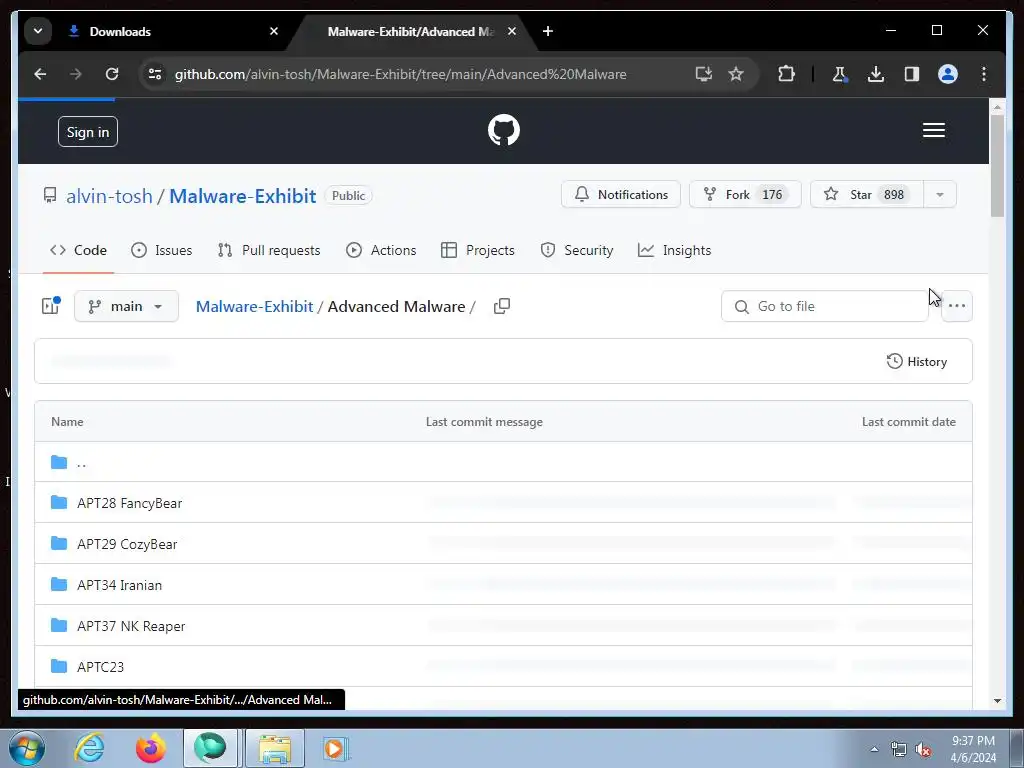
Task: Open Chrome's three-dot menu
Action: tap(984, 74)
